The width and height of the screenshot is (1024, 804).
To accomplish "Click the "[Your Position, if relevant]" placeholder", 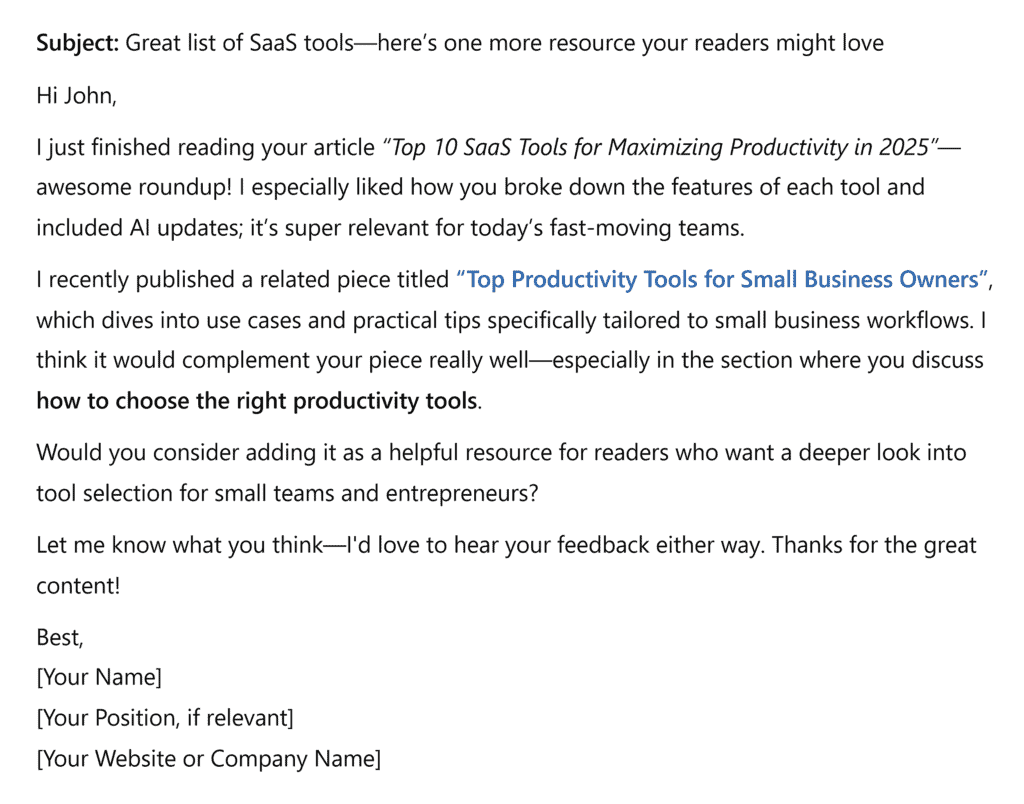I will click(x=165, y=718).
